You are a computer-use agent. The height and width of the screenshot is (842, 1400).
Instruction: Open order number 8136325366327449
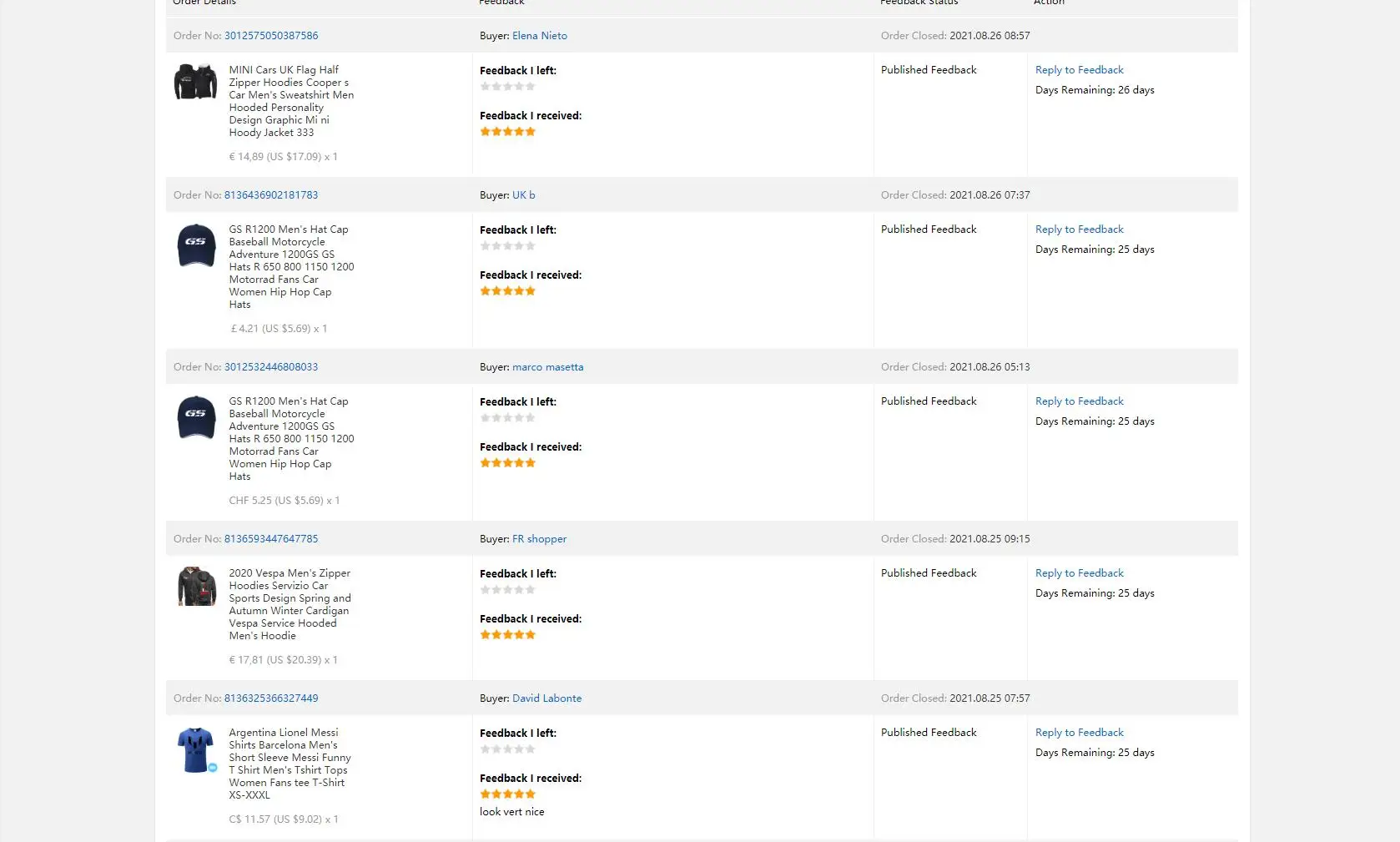[271, 698]
